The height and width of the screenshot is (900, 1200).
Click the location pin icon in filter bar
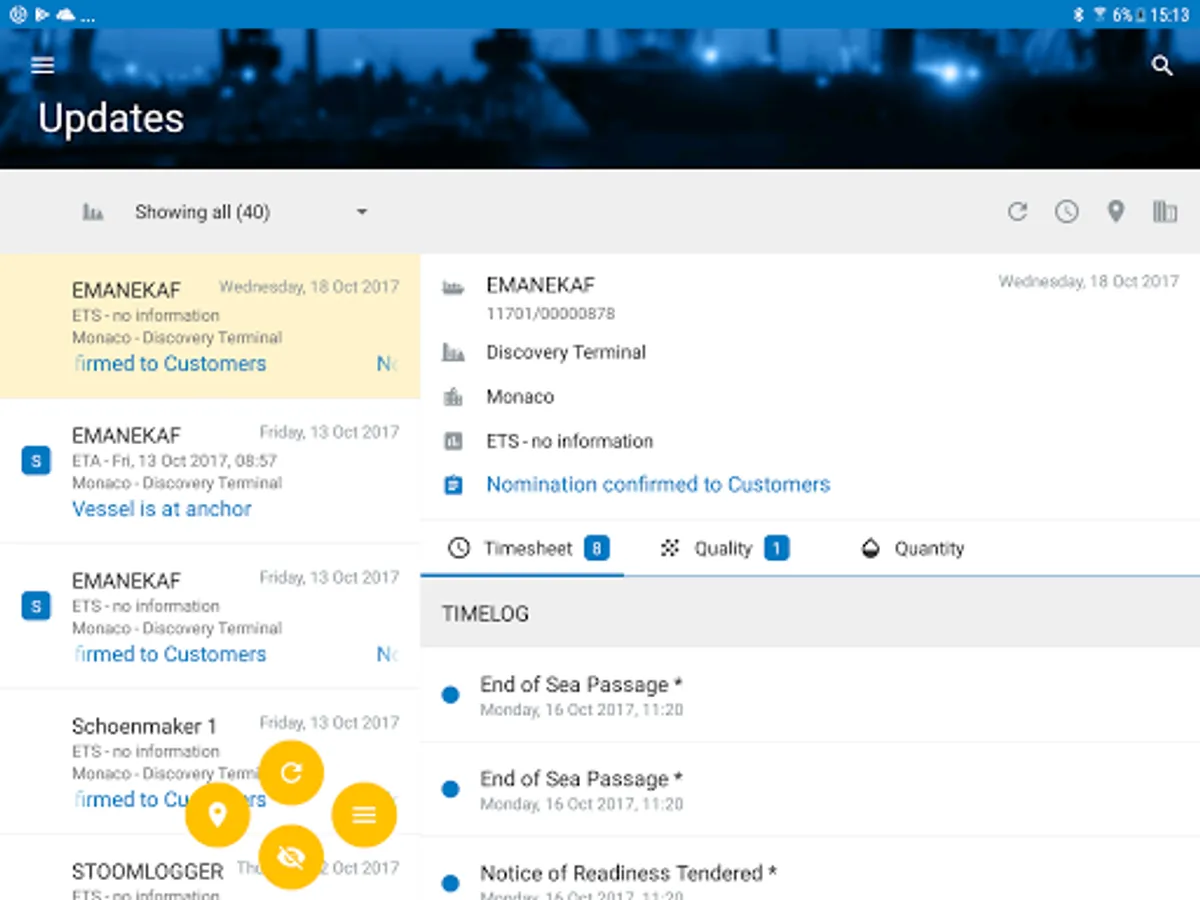pyautogui.click(x=1116, y=212)
